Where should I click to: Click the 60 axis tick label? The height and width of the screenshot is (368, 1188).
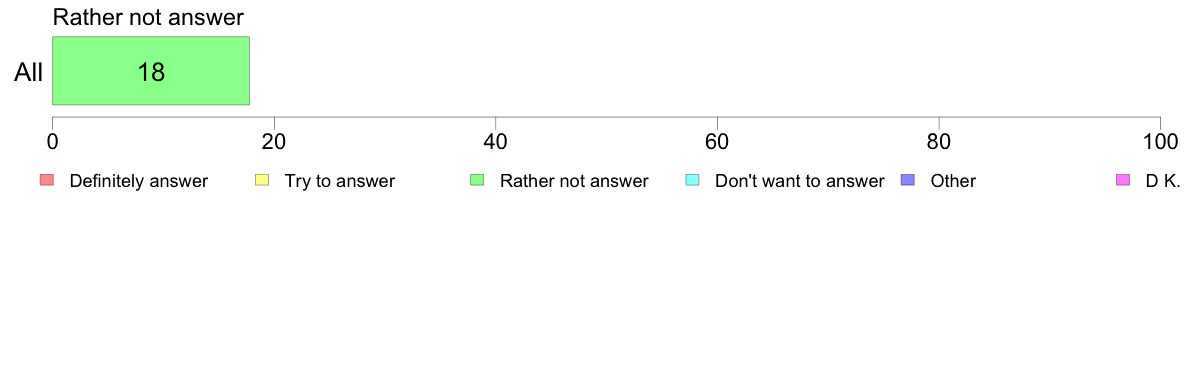tap(717, 141)
